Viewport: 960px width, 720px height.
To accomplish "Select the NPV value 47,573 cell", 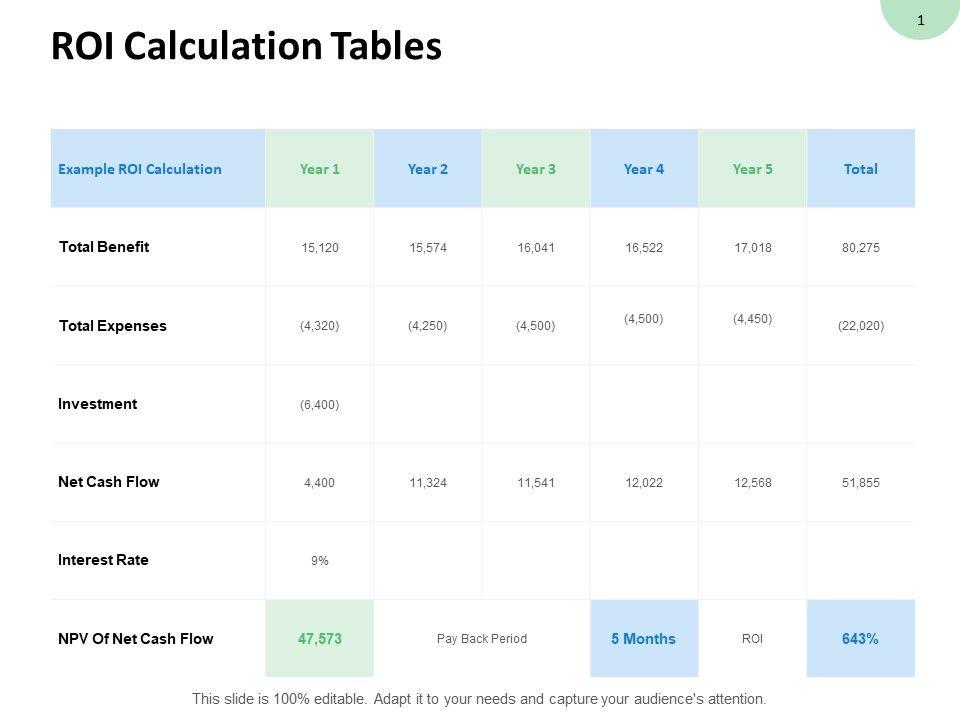I will [x=320, y=639].
